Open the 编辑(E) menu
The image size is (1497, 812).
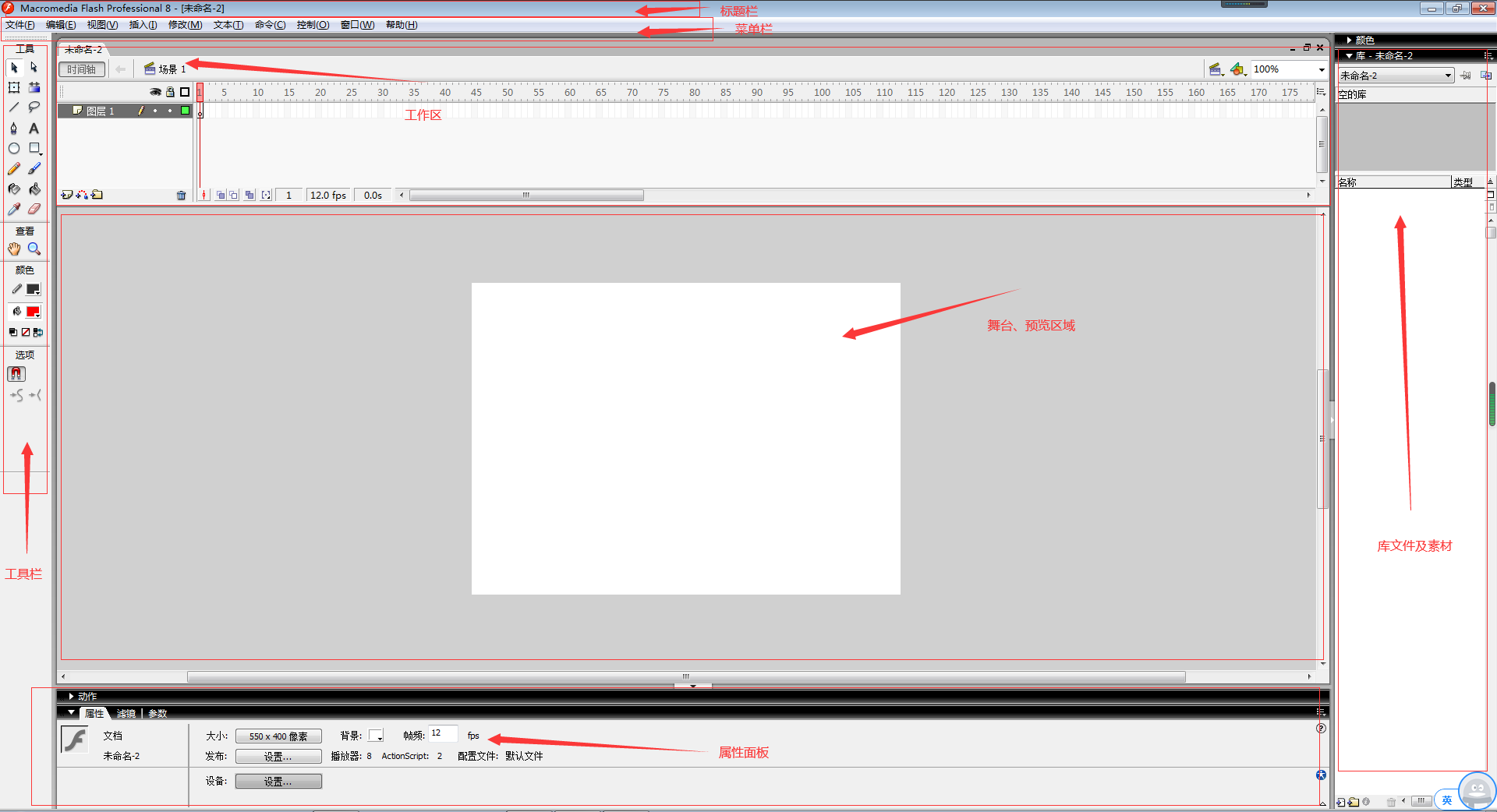(61, 25)
